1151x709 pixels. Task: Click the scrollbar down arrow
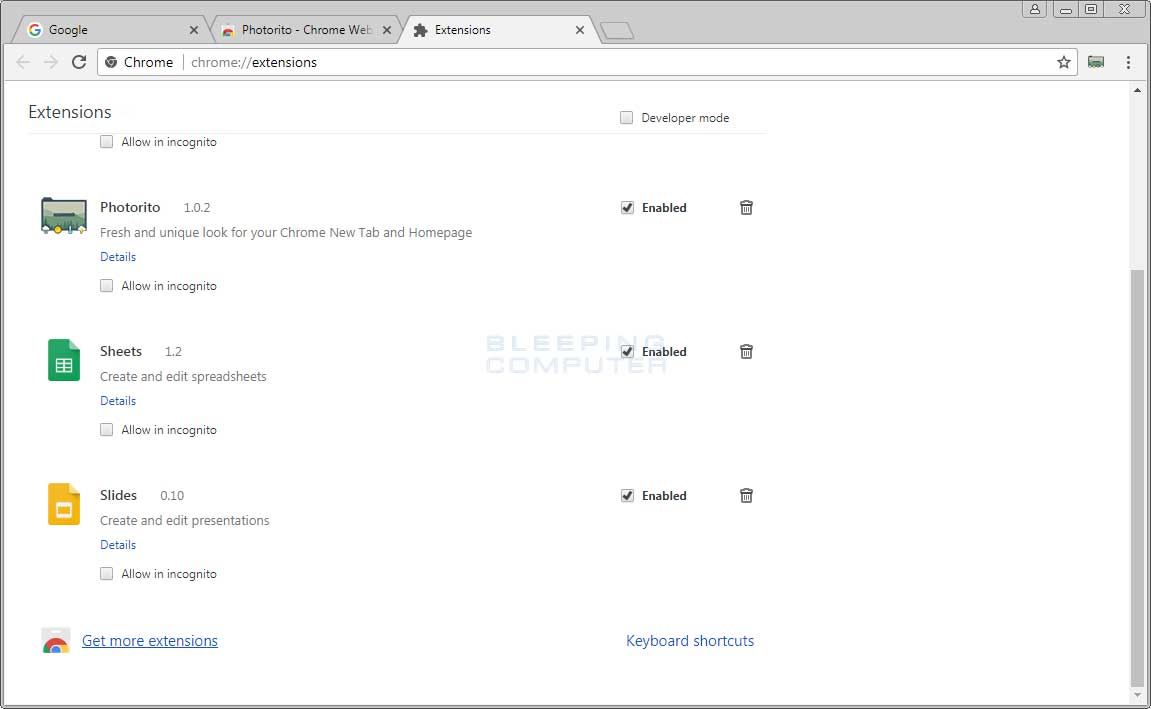1137,695
